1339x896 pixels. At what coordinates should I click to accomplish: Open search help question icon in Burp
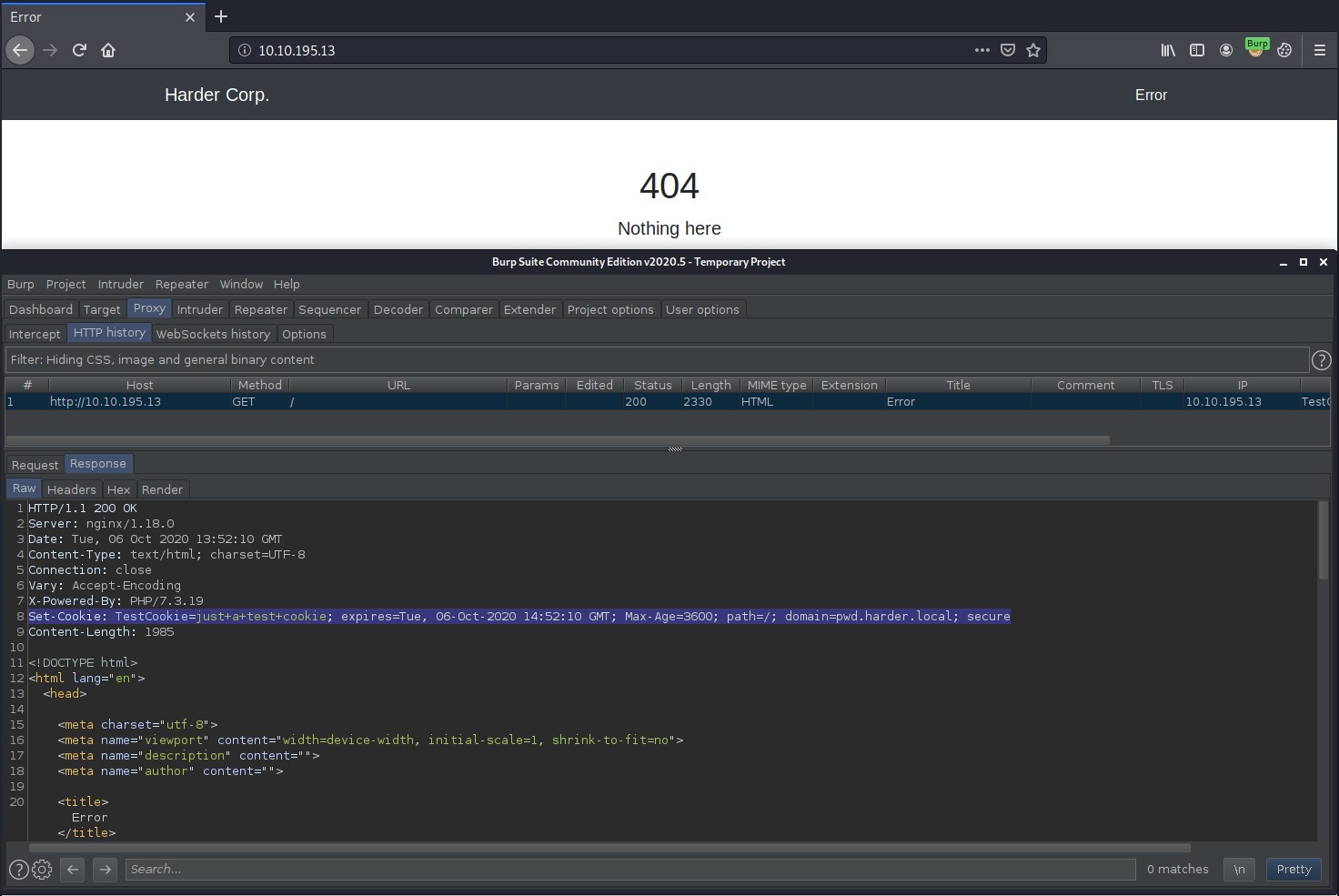coord(18,870)
